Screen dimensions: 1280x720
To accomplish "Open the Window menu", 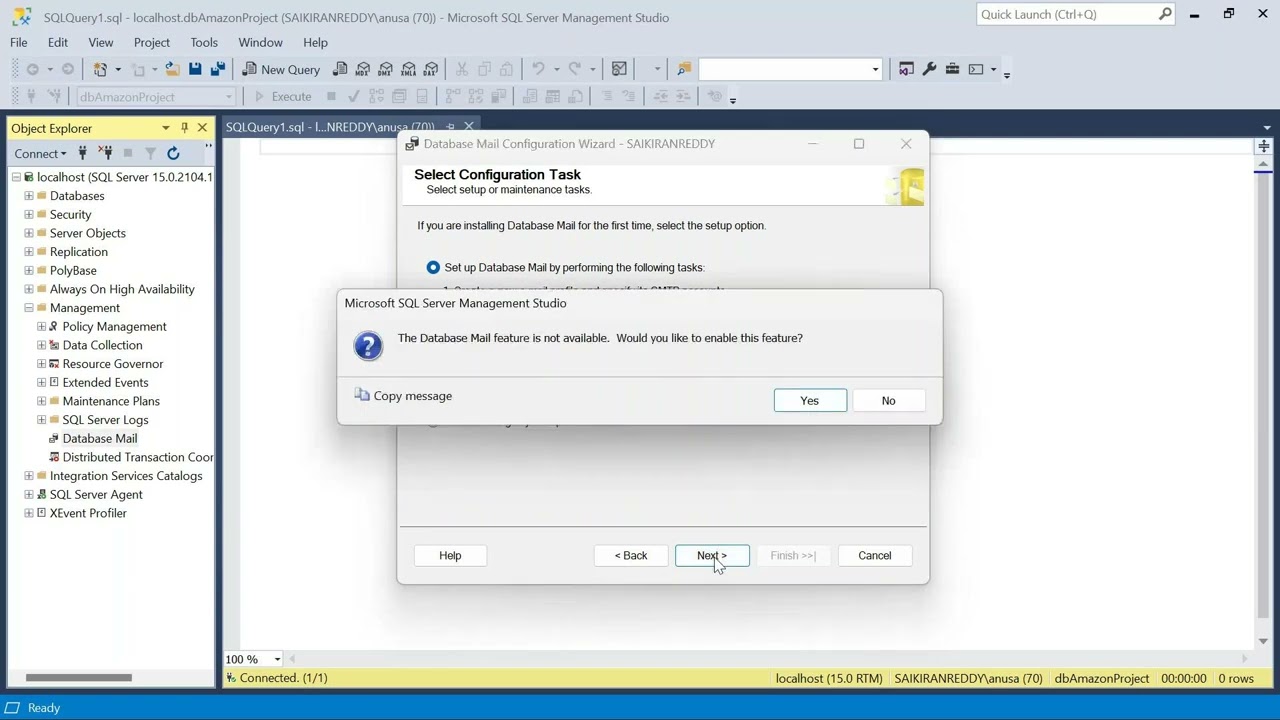I will pos(260,42).
